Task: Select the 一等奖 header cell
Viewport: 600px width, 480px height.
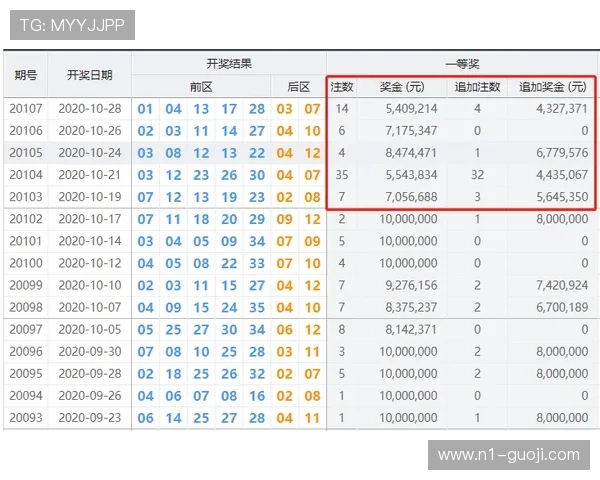Action: coord(462,63)
